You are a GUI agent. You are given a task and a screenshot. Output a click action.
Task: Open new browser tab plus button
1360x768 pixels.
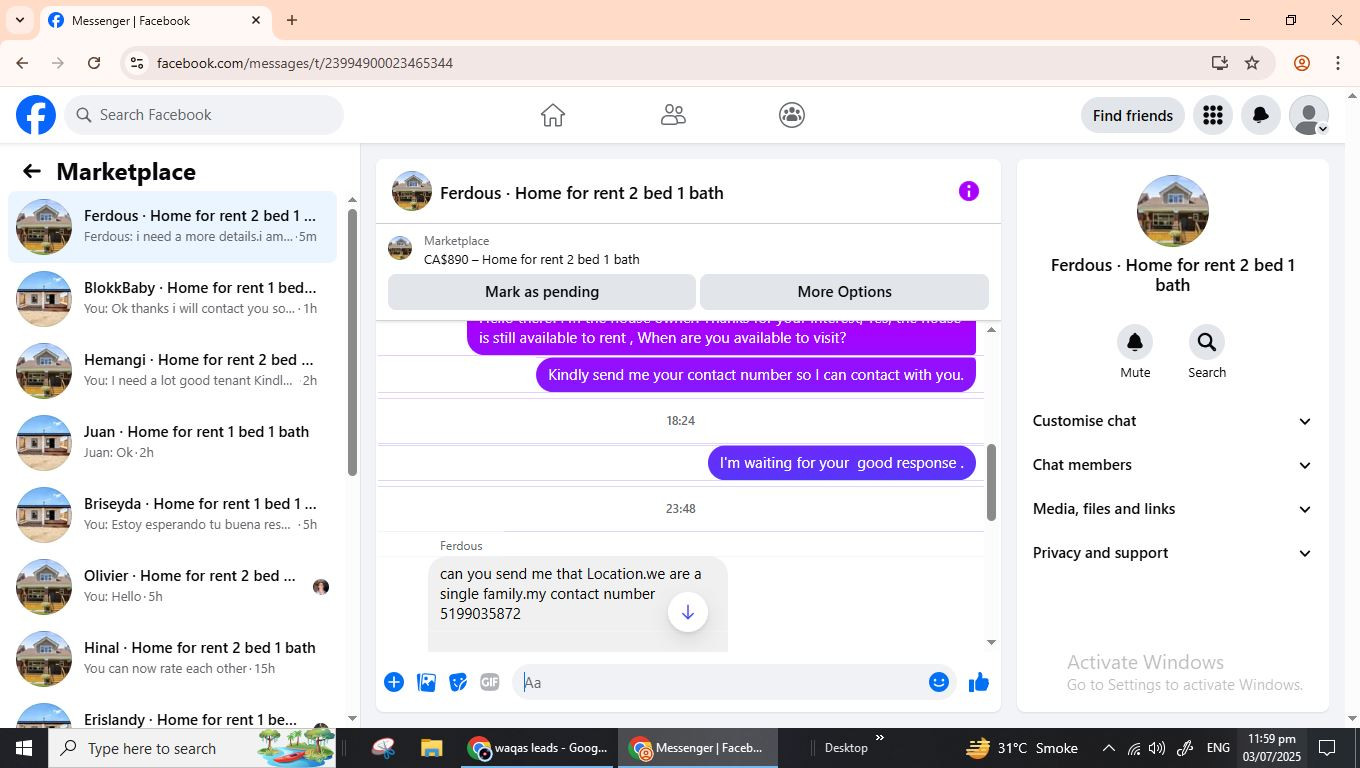point(292,20)
